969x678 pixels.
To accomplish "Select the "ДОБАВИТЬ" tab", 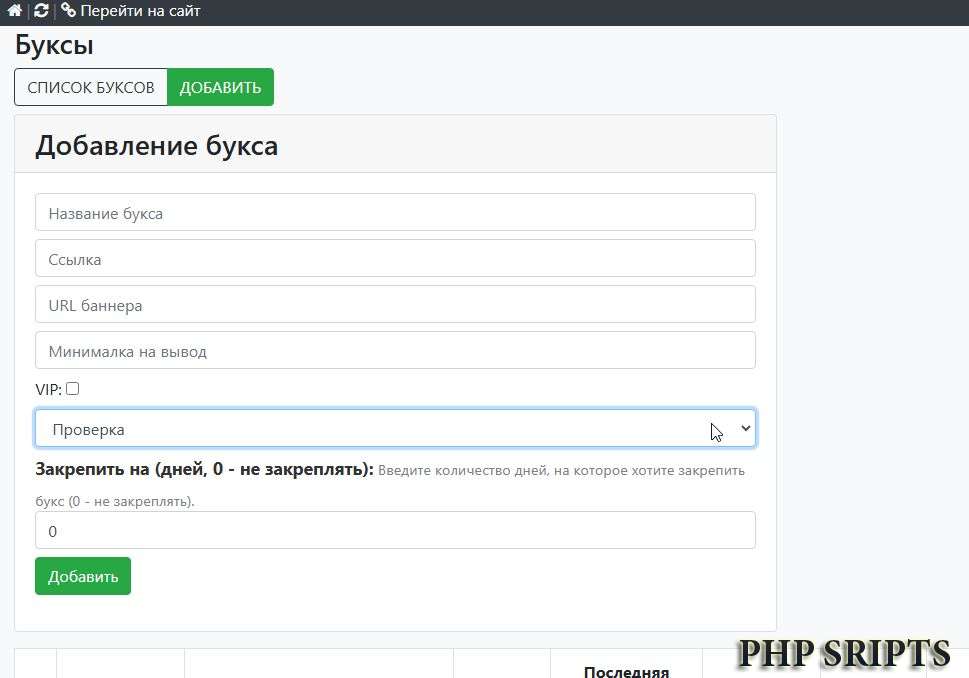I will tap(220, 87).
